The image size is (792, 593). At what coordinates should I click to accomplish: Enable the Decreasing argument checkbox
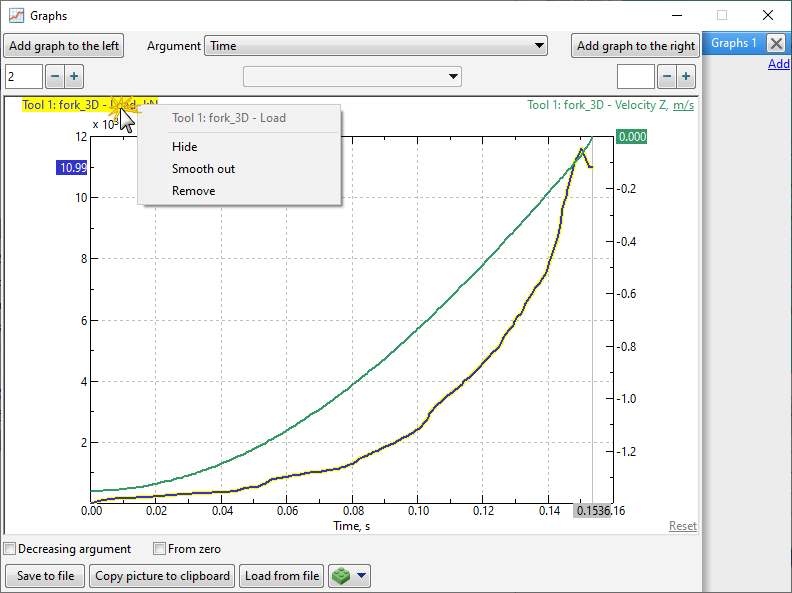[10, 549]
